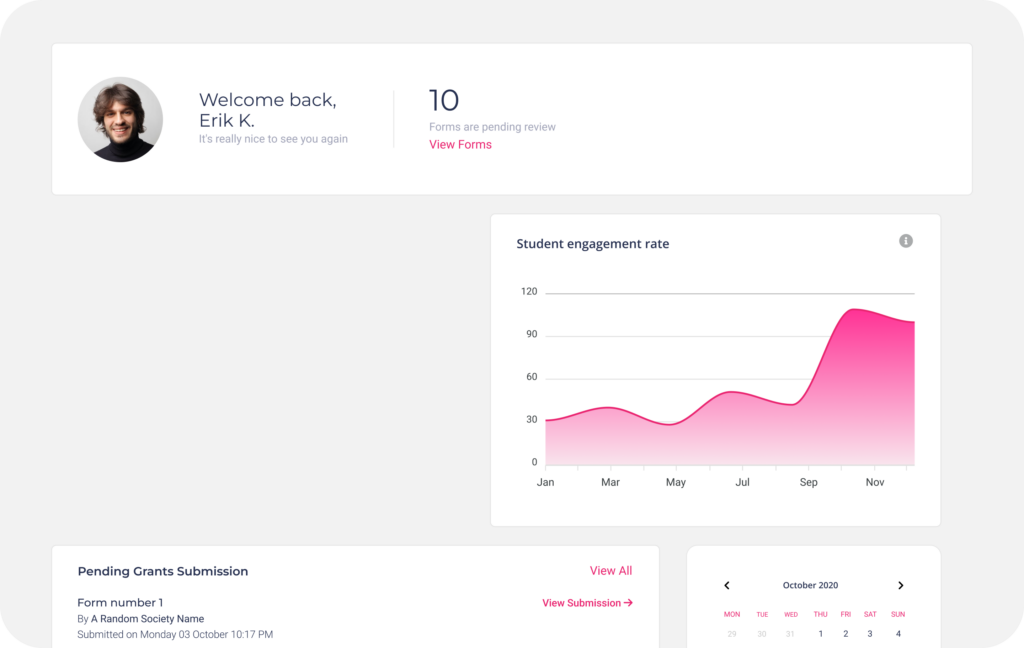Open the October 2020 month selector
This screenshot has height=648, width=1024.
[x=810, y=585]
